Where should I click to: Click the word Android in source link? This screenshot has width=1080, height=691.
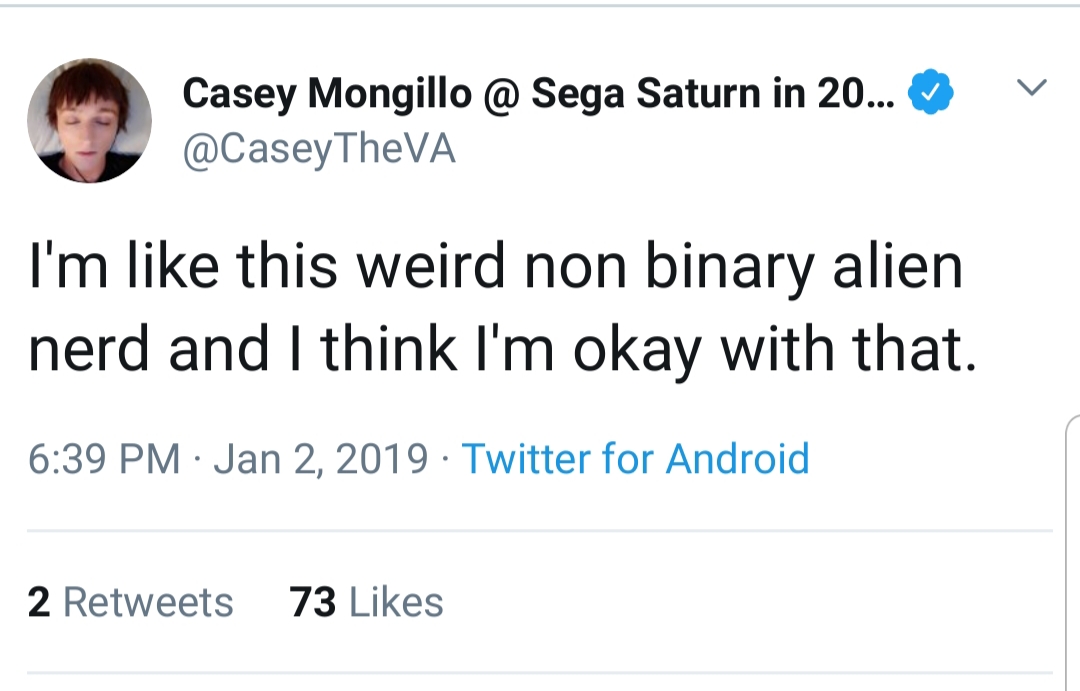(737, 459)
